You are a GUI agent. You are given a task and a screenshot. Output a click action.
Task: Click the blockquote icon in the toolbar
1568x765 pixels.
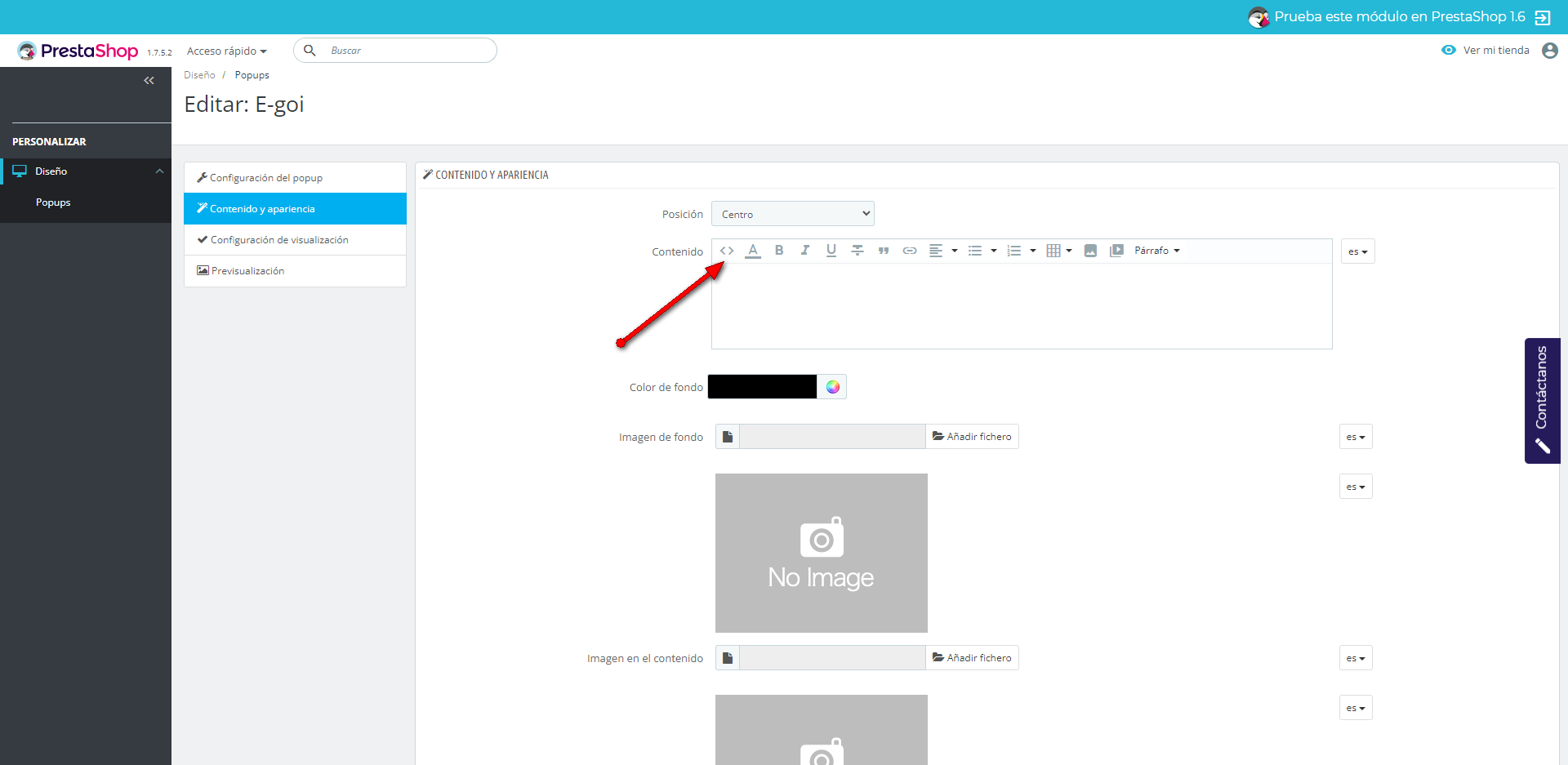coord(883,251)
